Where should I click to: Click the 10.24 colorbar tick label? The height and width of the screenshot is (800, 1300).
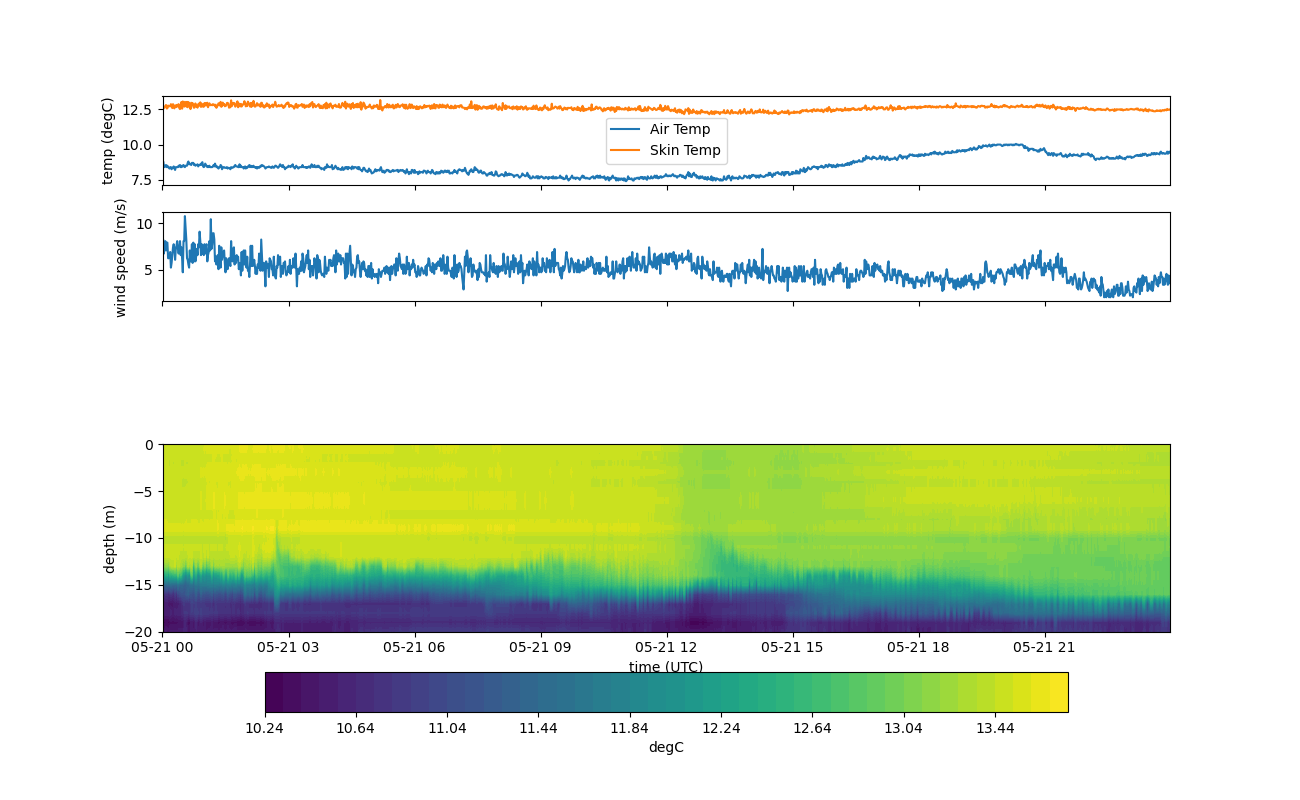pos(265,728)
